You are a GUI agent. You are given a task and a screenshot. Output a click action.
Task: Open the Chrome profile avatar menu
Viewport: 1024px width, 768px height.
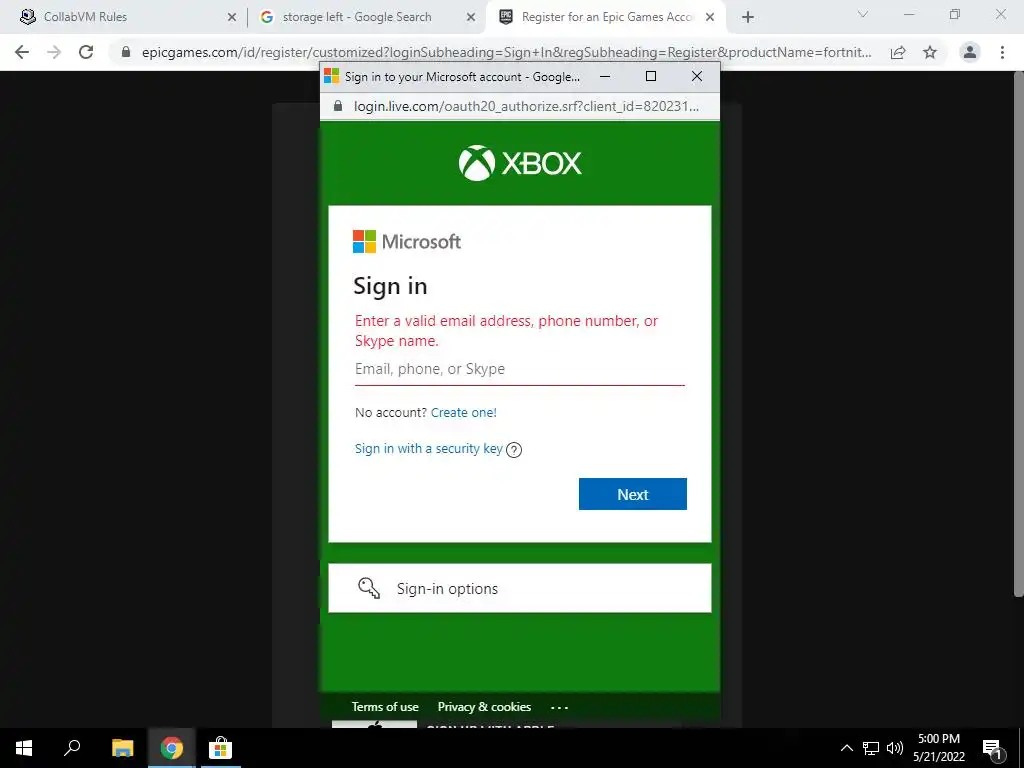[x=970, y=52]
